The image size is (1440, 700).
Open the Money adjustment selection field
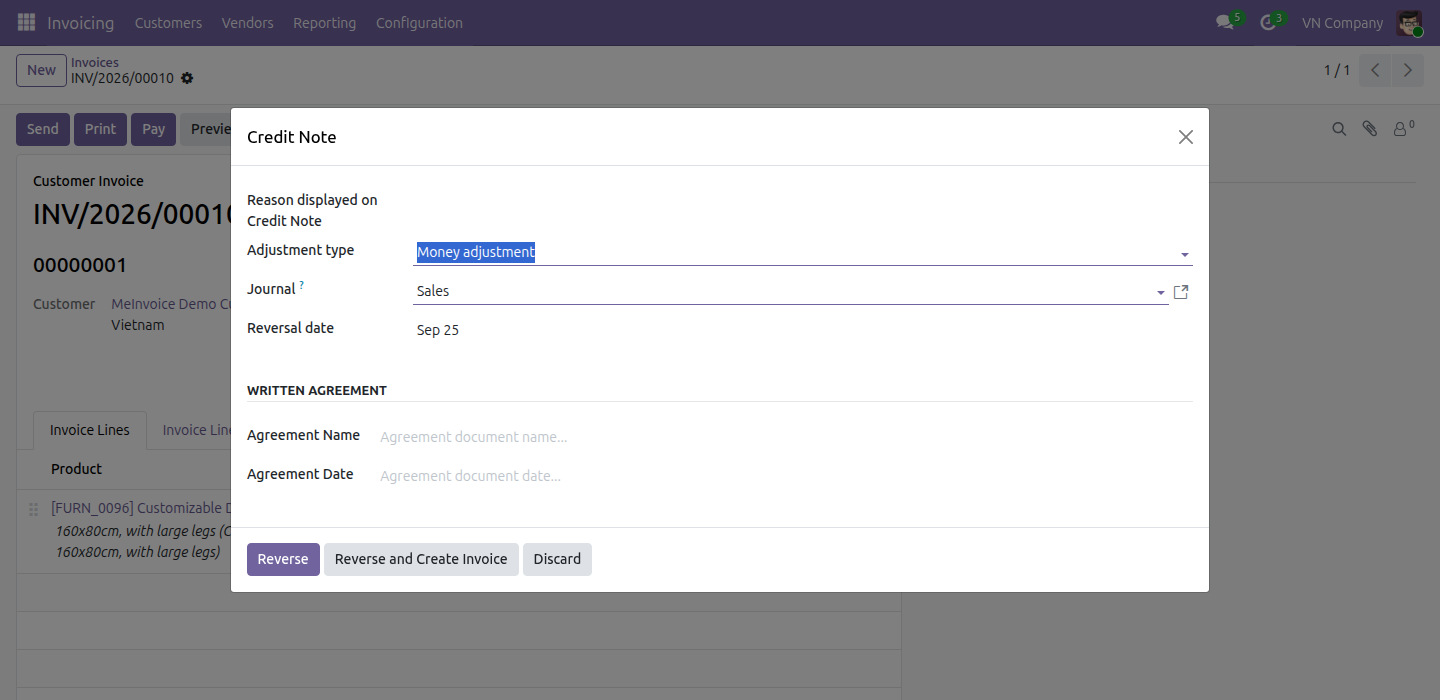tap(803, 252)
